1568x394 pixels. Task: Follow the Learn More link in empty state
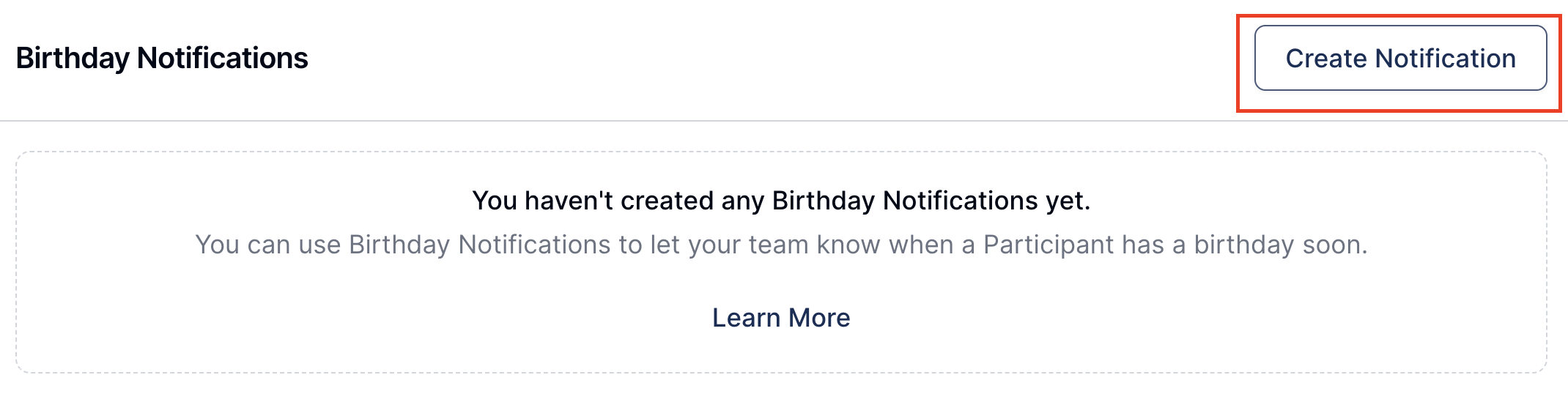tap(781, 318)
